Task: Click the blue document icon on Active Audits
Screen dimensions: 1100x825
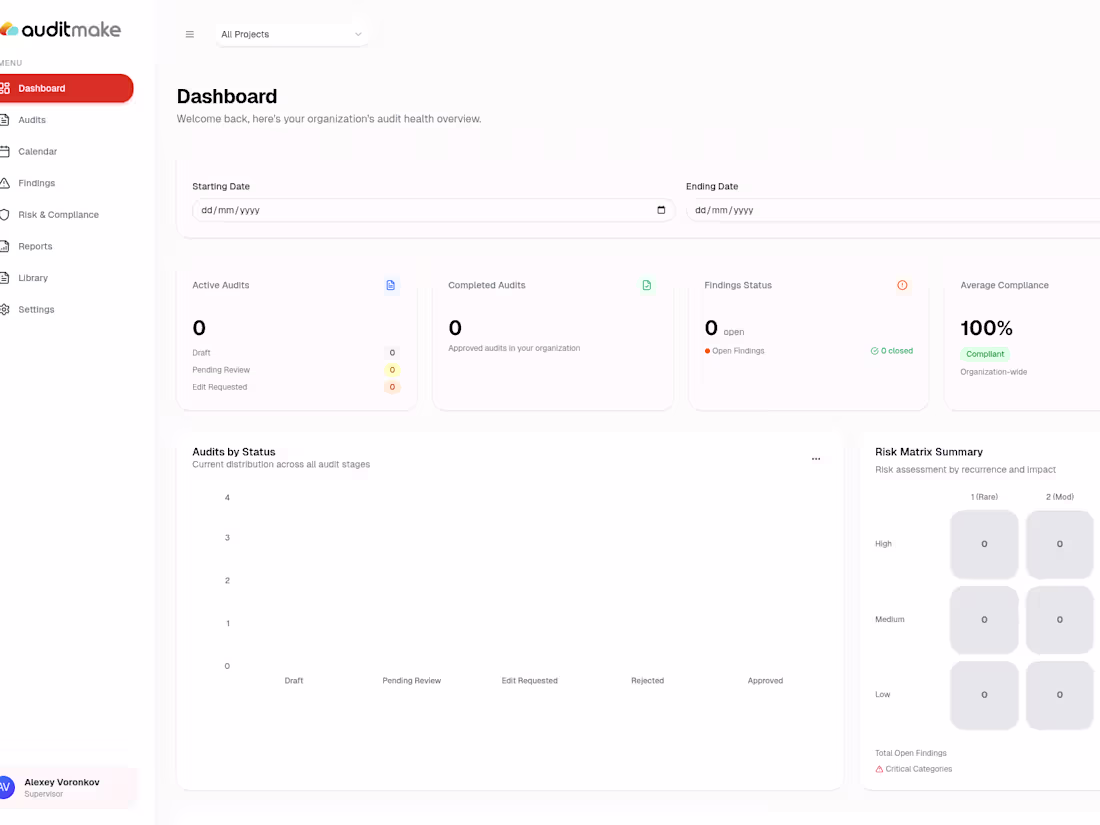Action: 390,285
